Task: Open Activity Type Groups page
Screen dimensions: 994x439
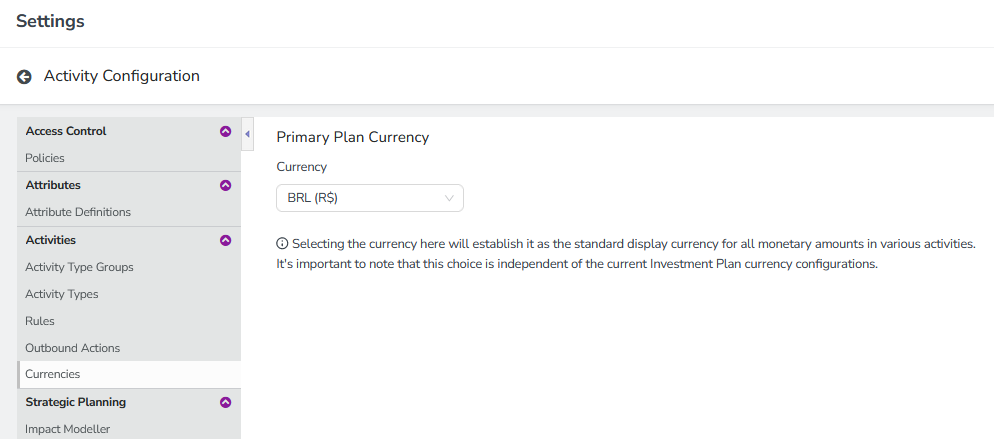Action: coord(79,267)
